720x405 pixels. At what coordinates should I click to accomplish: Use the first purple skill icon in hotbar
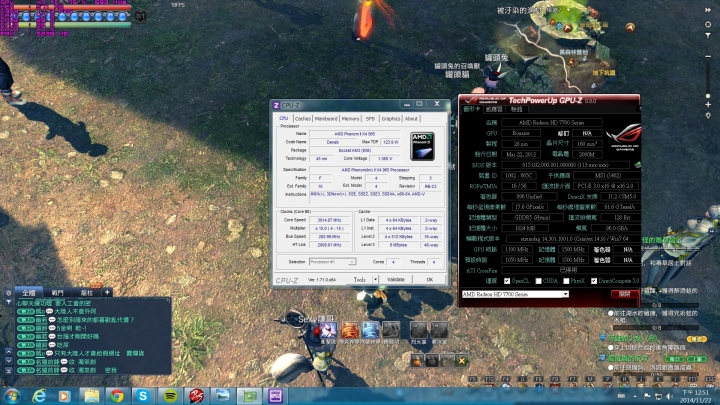[x=328, y=331]
